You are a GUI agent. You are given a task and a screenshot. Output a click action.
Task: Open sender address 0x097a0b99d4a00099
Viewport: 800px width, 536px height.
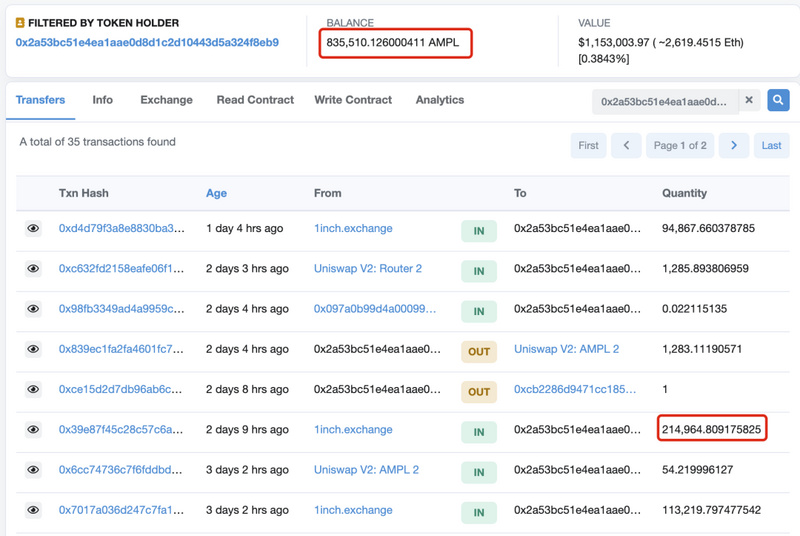375,309
